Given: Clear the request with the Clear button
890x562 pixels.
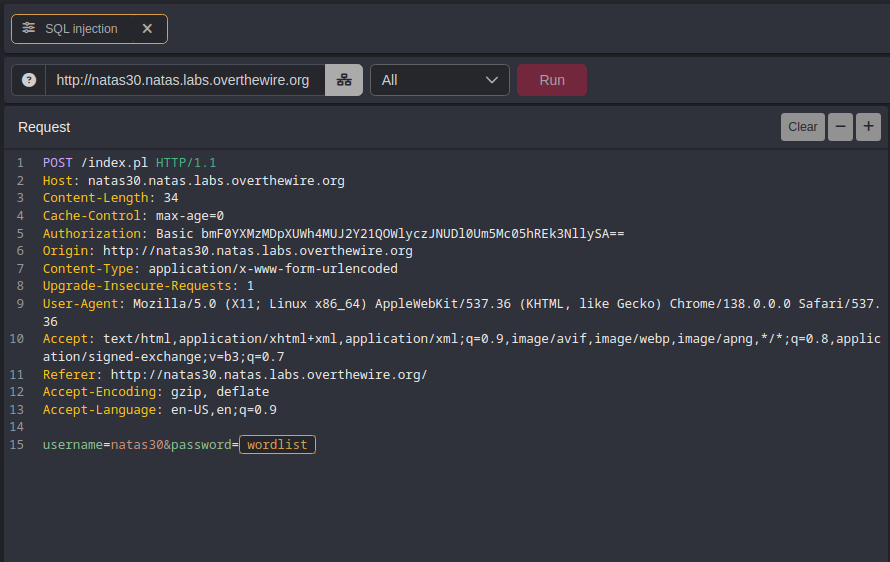Looking at the screenshot, I should coord(802,127).
